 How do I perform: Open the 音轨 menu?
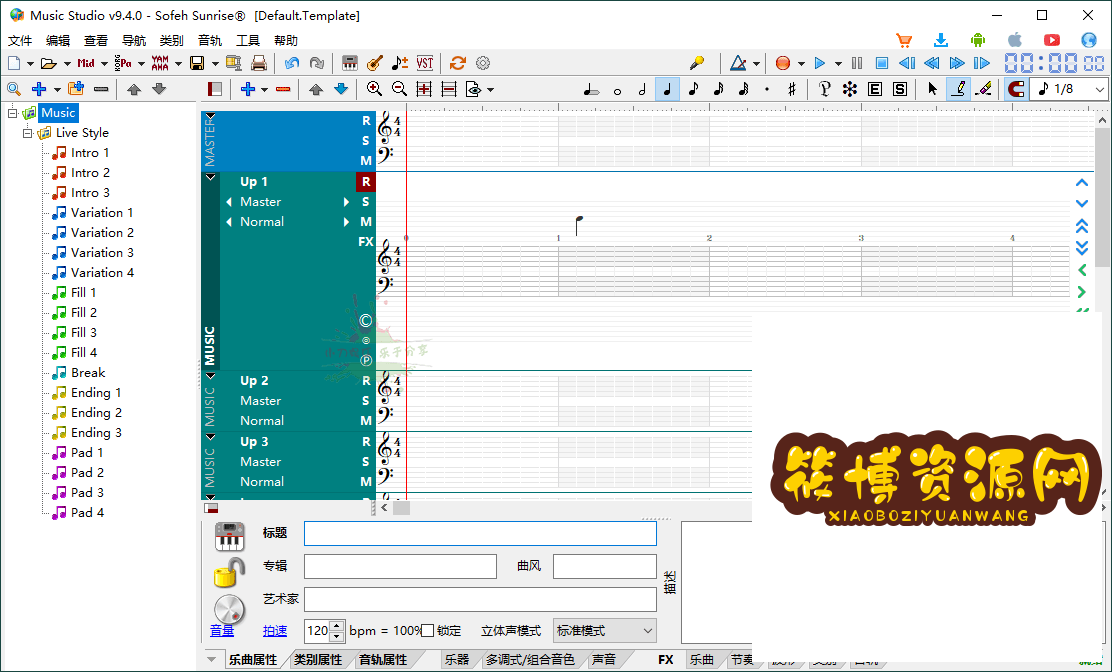tap(210, 40)
